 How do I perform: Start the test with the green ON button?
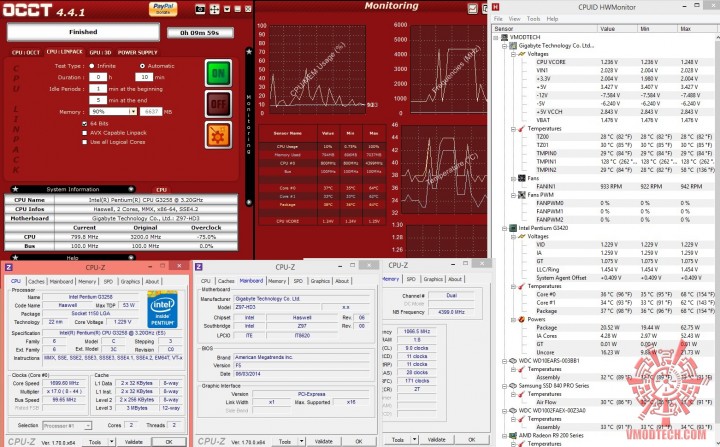tap(218, 73)
